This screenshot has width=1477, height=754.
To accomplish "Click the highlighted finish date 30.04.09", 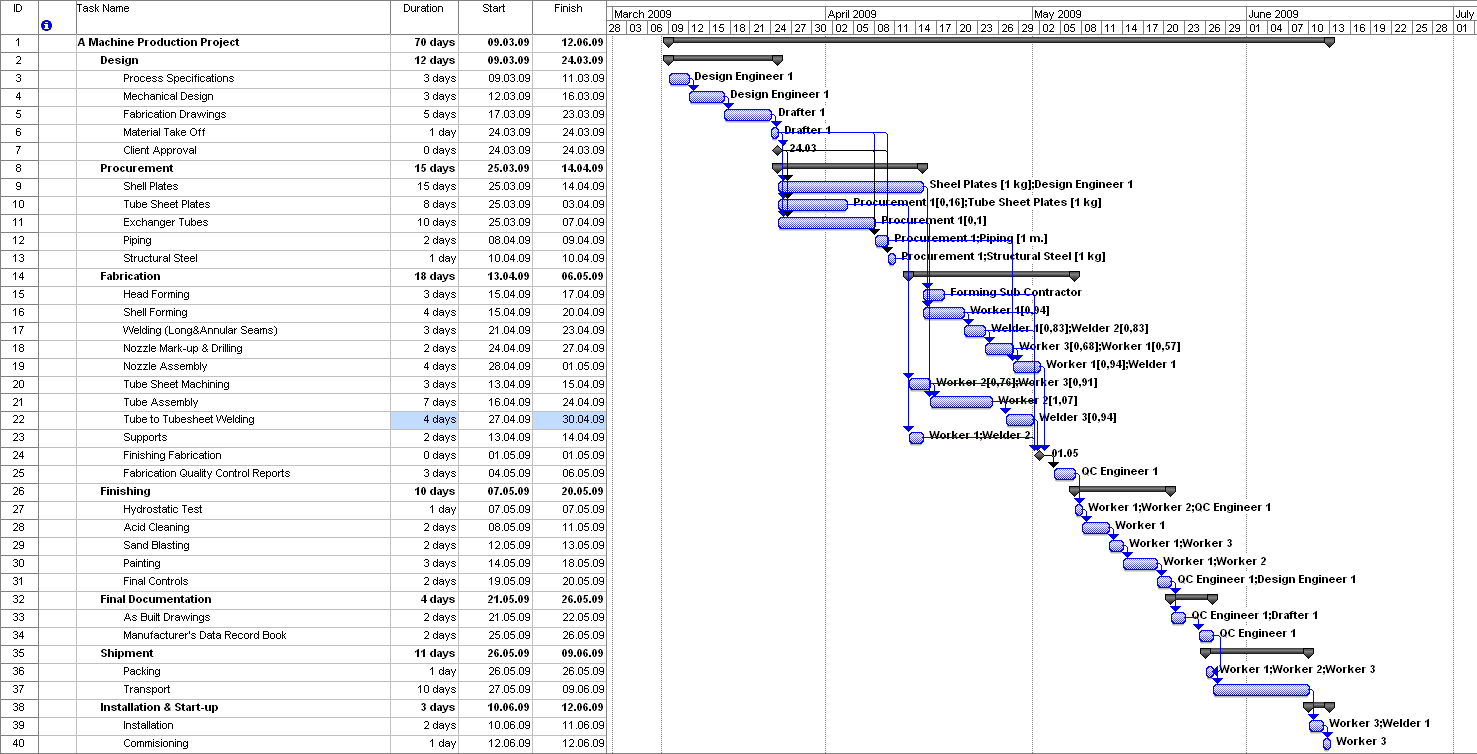I will point(569,420).
